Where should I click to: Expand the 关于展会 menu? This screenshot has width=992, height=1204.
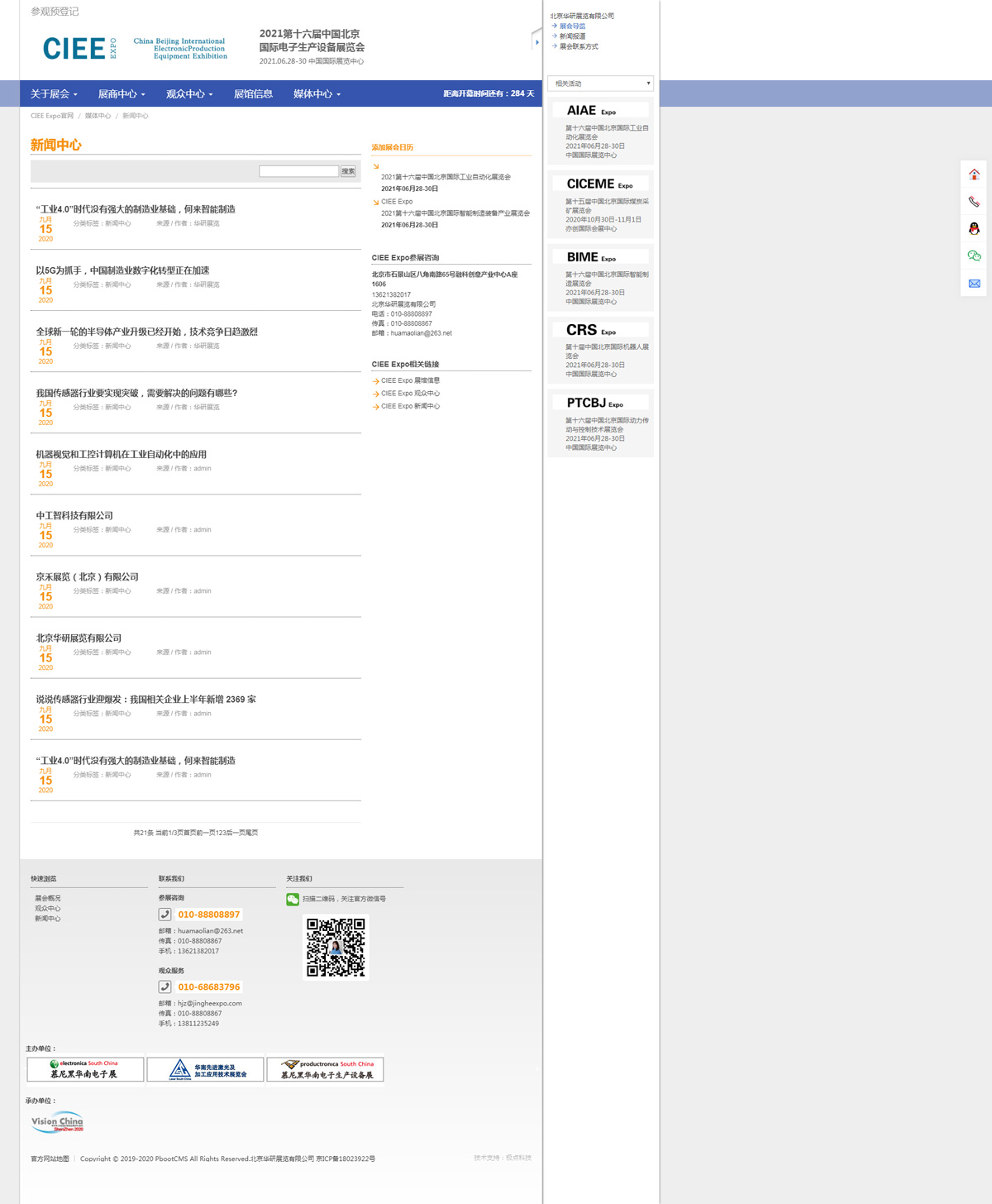(54, 94)
